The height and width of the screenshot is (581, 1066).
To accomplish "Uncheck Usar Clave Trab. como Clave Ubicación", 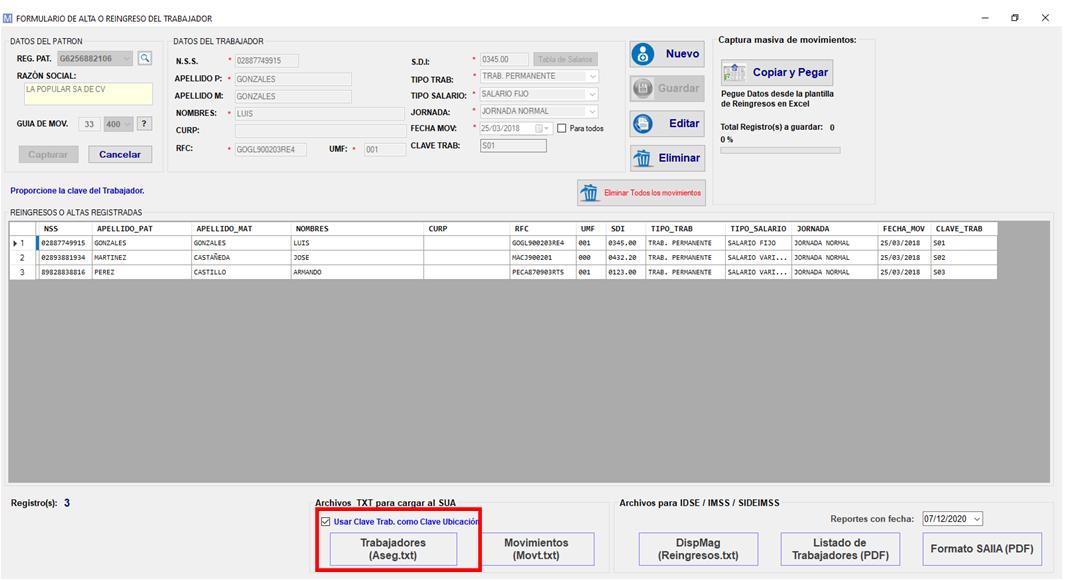I will tap(326, 522).
